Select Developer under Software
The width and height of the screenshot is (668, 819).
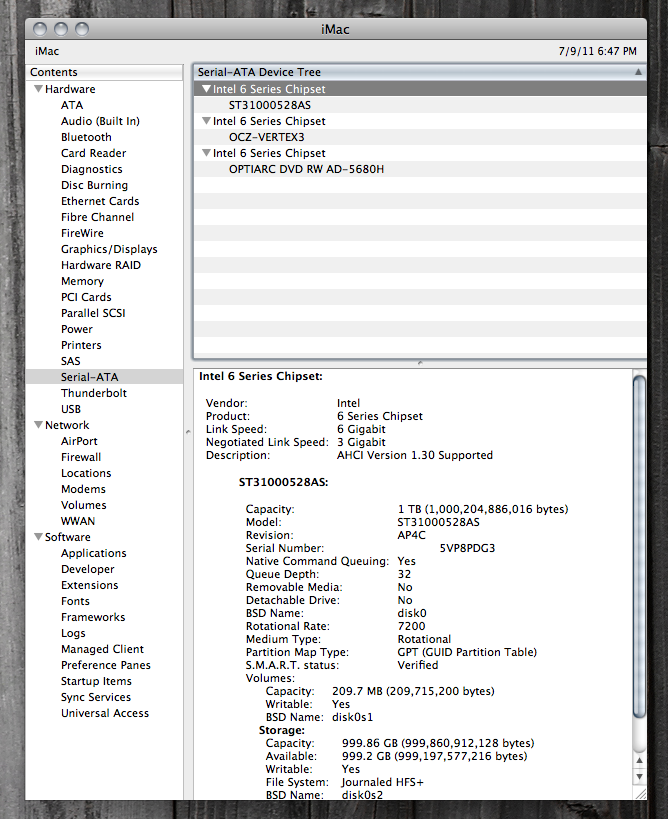click(87, 569)
